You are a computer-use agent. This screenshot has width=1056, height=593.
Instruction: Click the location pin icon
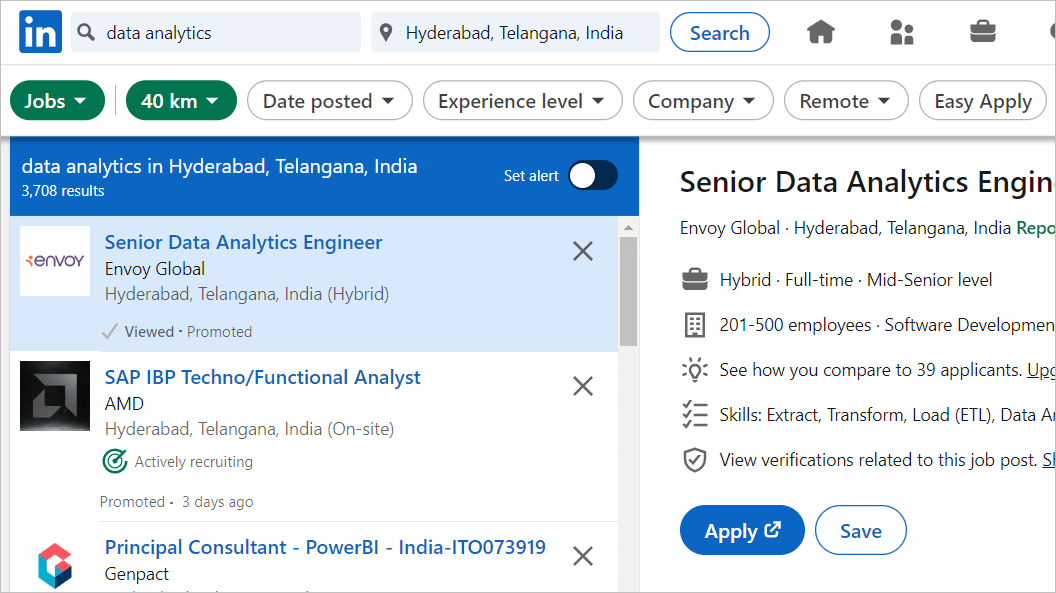(387, 31)
